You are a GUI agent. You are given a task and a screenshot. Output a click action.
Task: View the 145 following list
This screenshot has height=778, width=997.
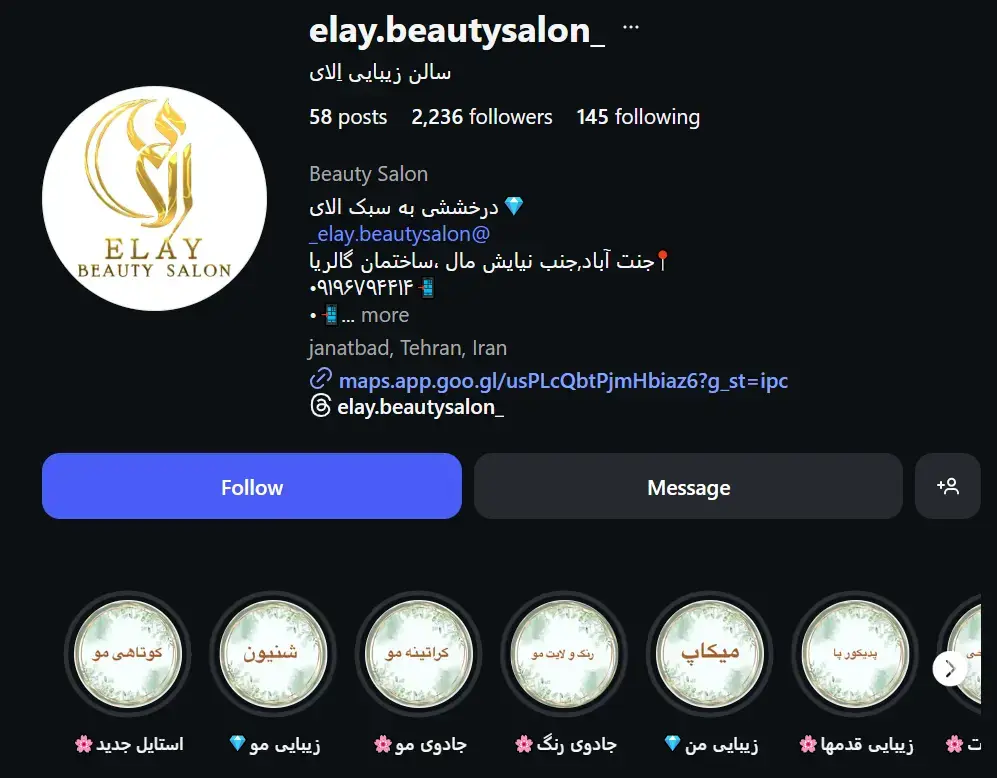[x=638, y=117]
